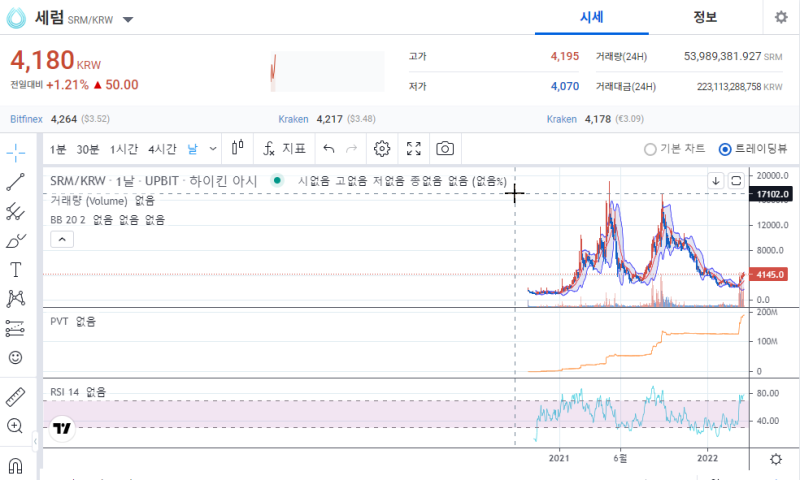Enter fullscreen chart mode
This screenshot has height=480, width=800.
pyautogui.click(x=414, y=148)
